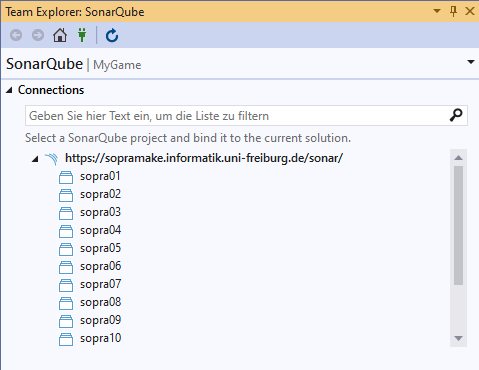Select the sopra02 project

click(100, 194)
